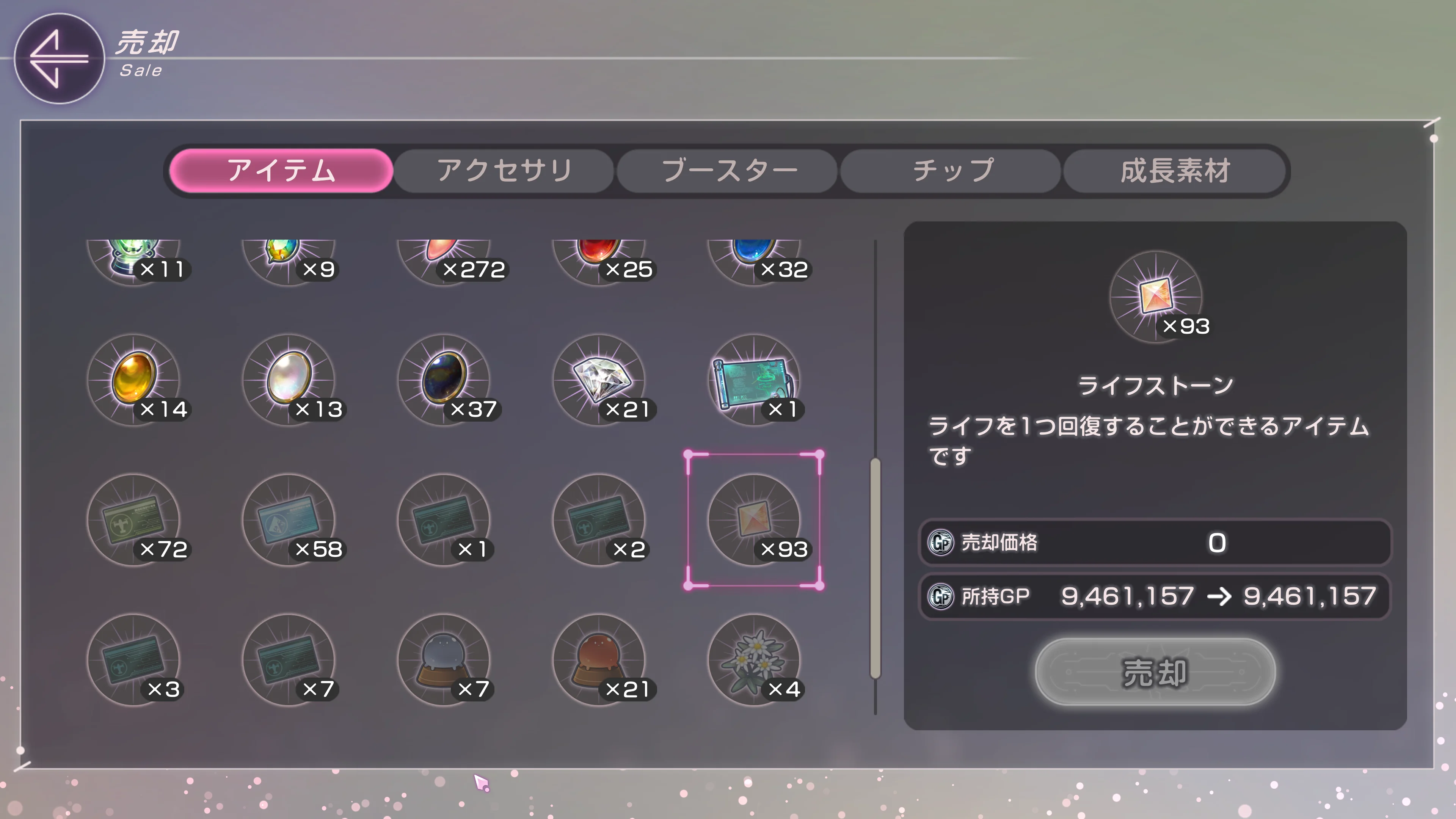Click the 売却 sell button

coord(1155,672)
